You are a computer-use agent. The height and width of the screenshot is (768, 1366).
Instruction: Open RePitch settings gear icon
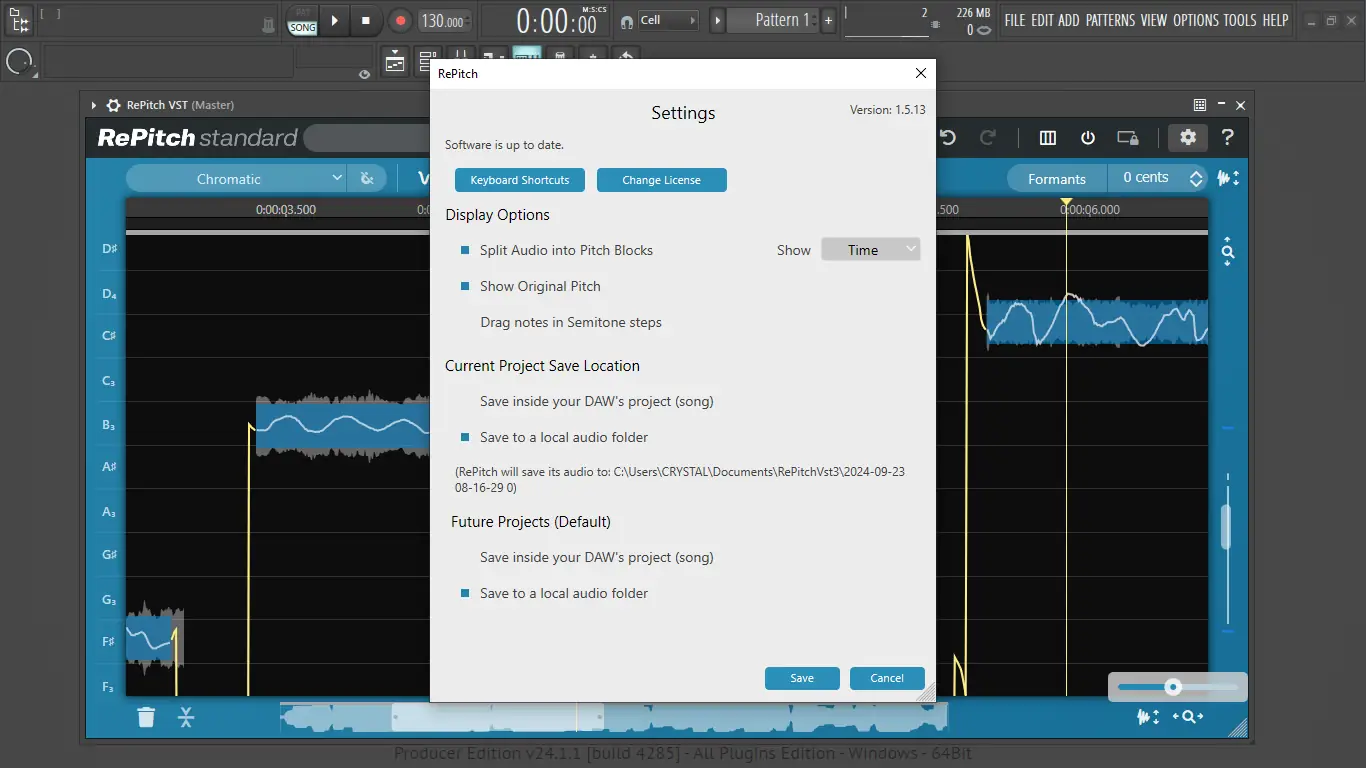click(x=1188, y=138)
